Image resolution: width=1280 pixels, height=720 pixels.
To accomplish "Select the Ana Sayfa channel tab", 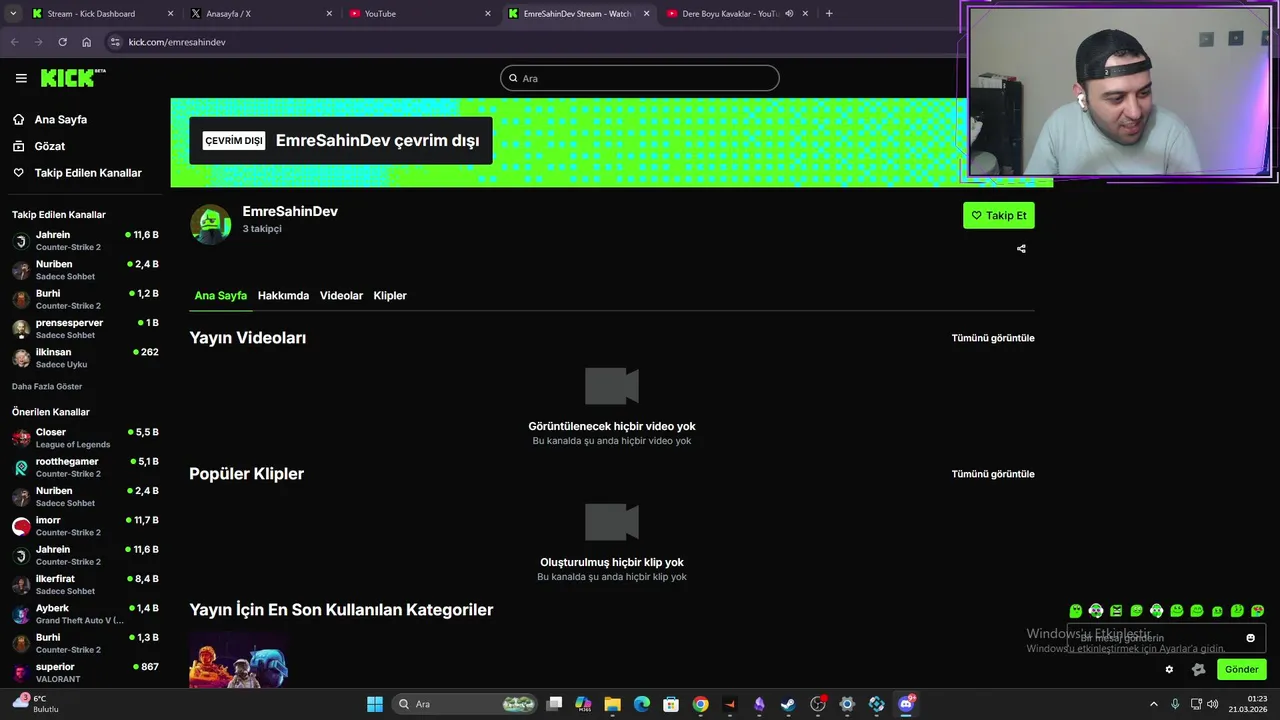I will point(220,296).
